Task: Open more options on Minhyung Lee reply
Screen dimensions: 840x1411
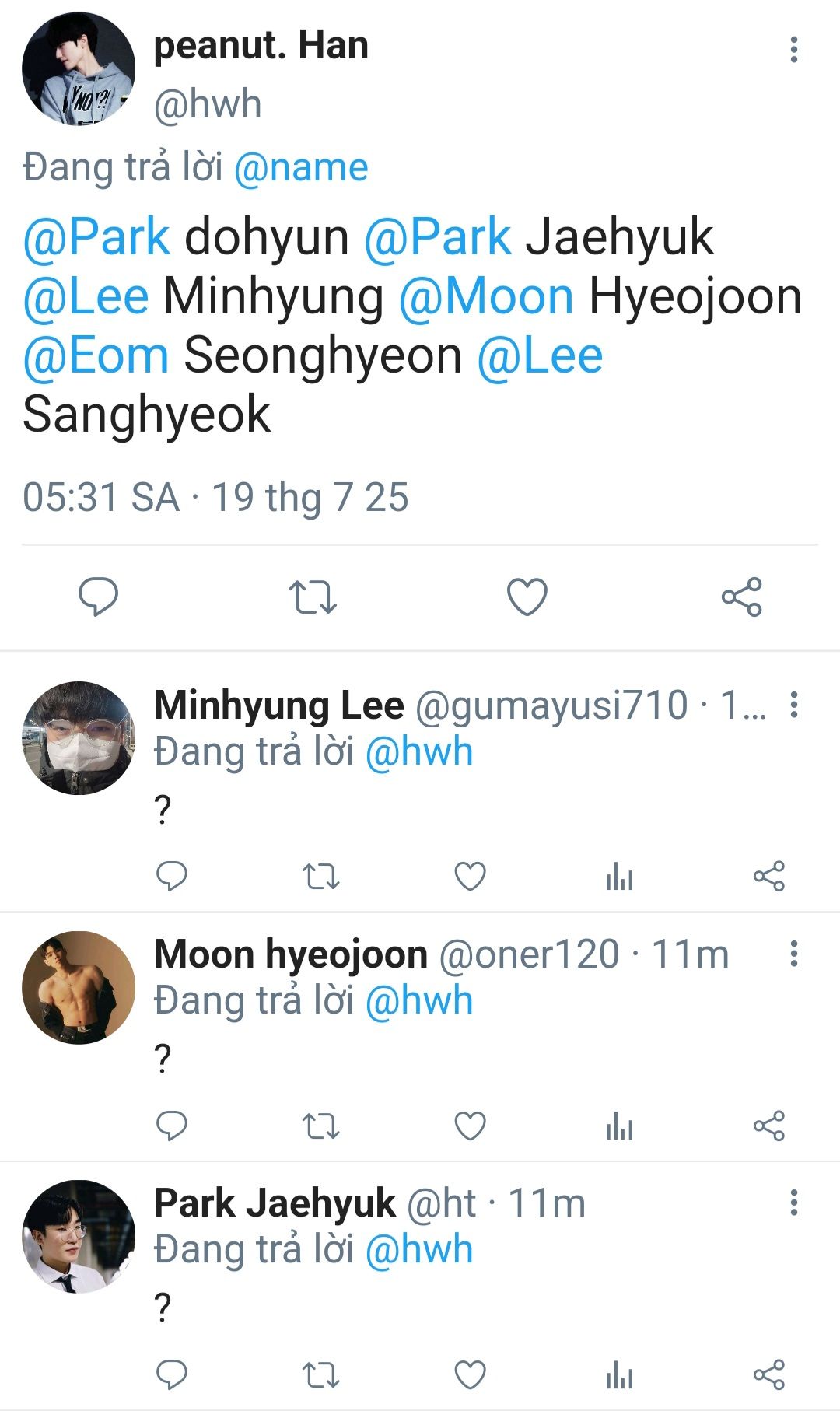Action: (793, 705)
